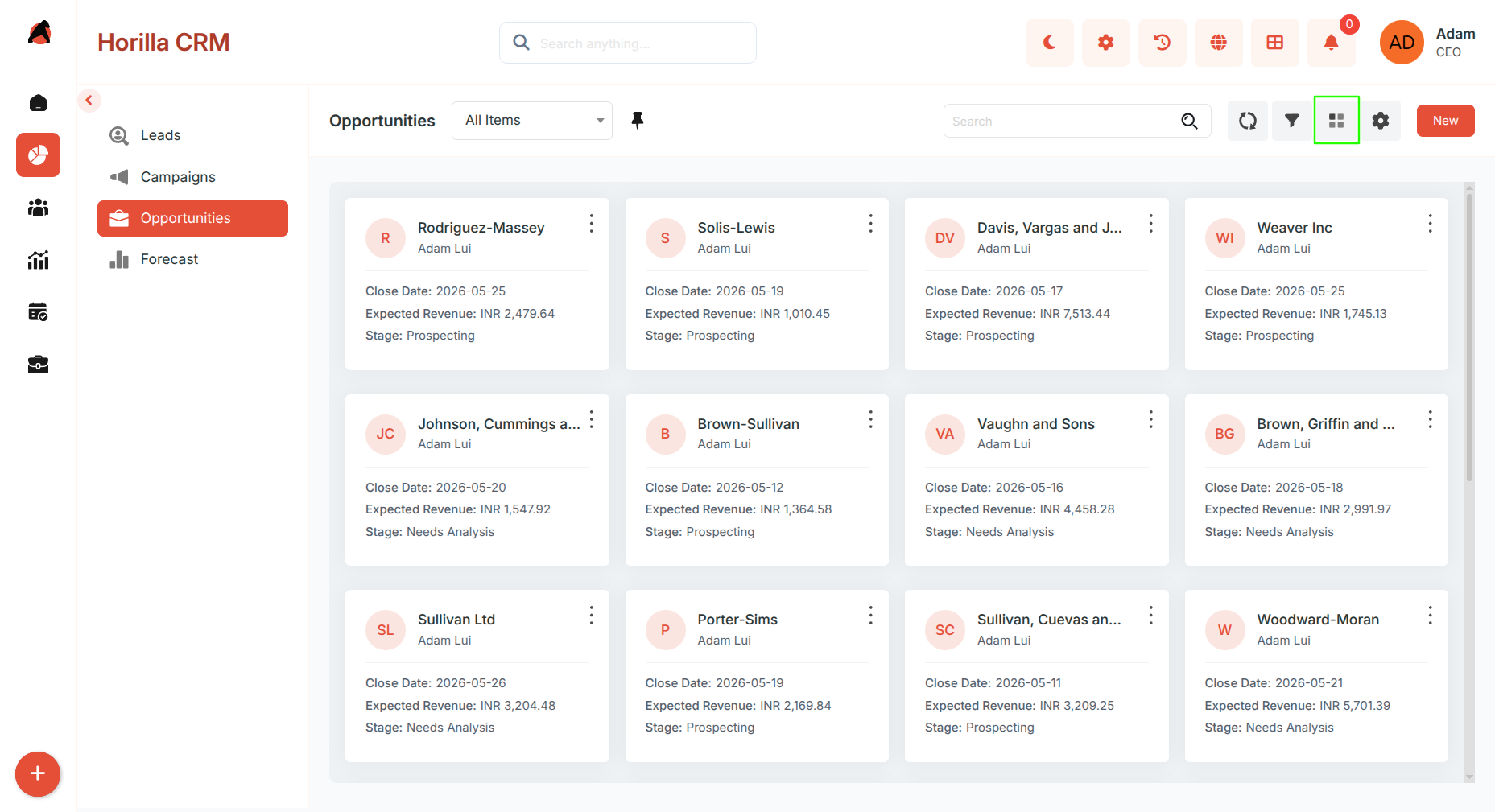
Task: Switch to the card grid view
Action: coord(1336,121)
